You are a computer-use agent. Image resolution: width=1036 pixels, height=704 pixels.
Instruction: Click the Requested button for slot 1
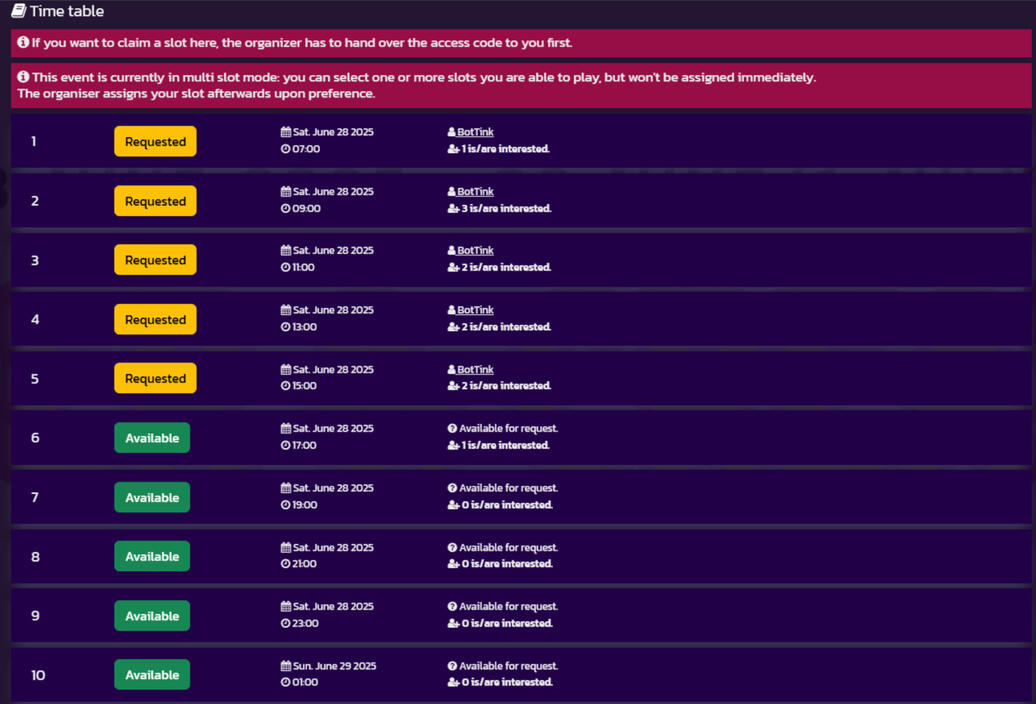[155, 142]
